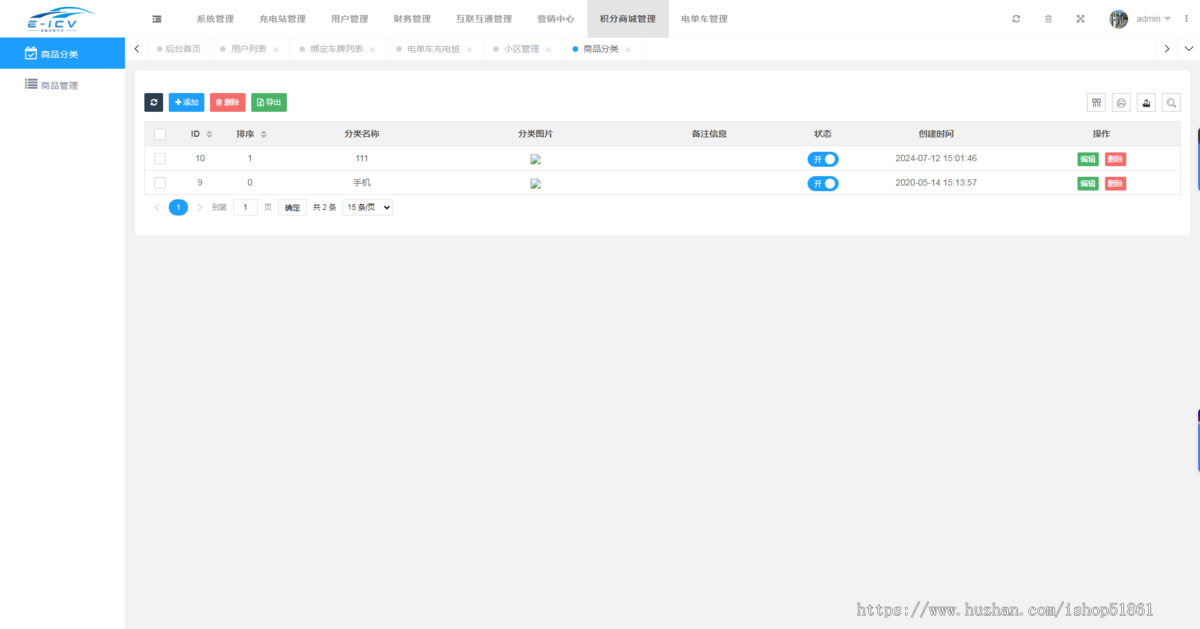Click the next page arrow
Viewport: 1200px width, 629px height.
199,207
